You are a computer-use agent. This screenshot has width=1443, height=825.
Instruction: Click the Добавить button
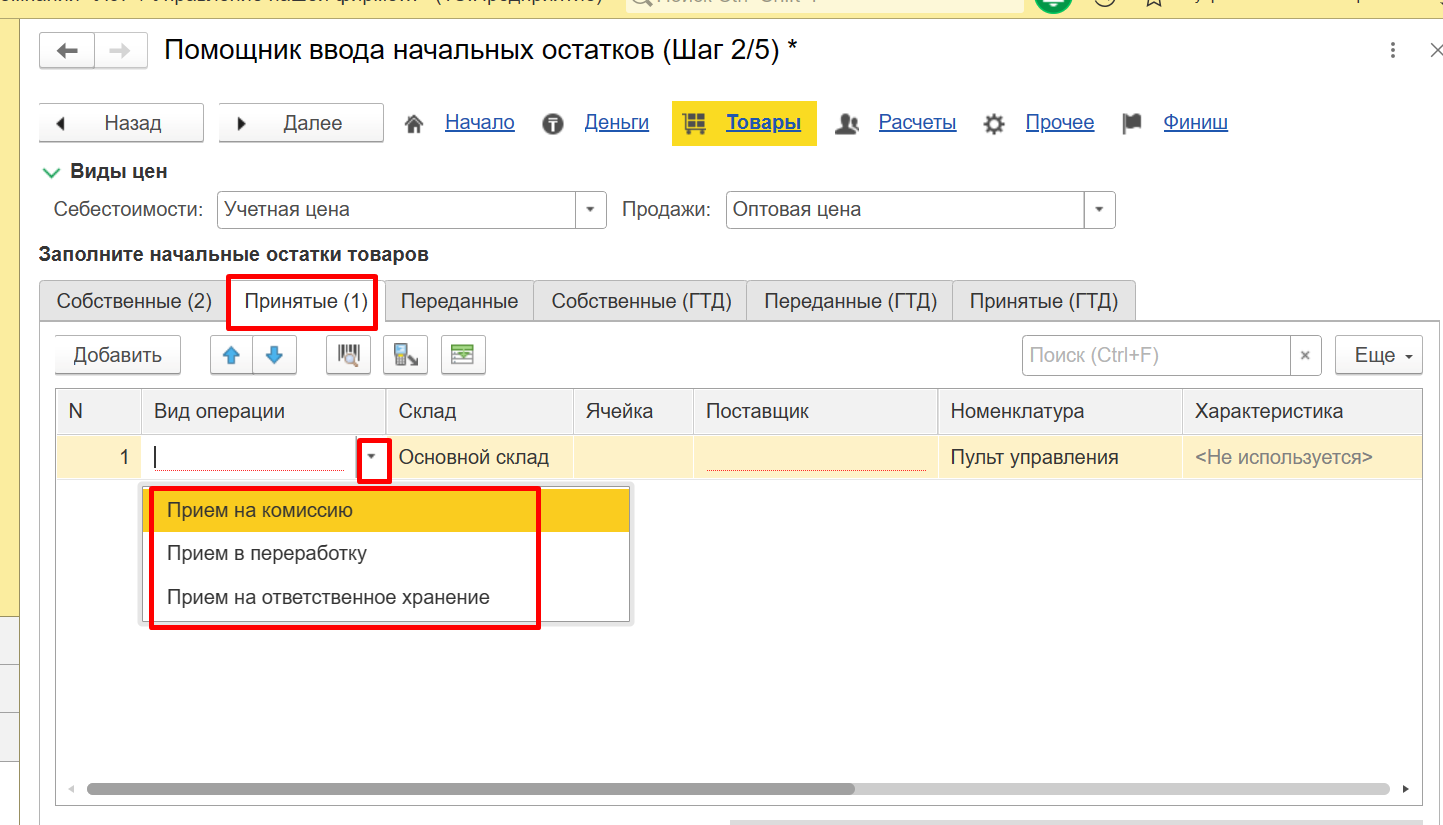[117, 355]
